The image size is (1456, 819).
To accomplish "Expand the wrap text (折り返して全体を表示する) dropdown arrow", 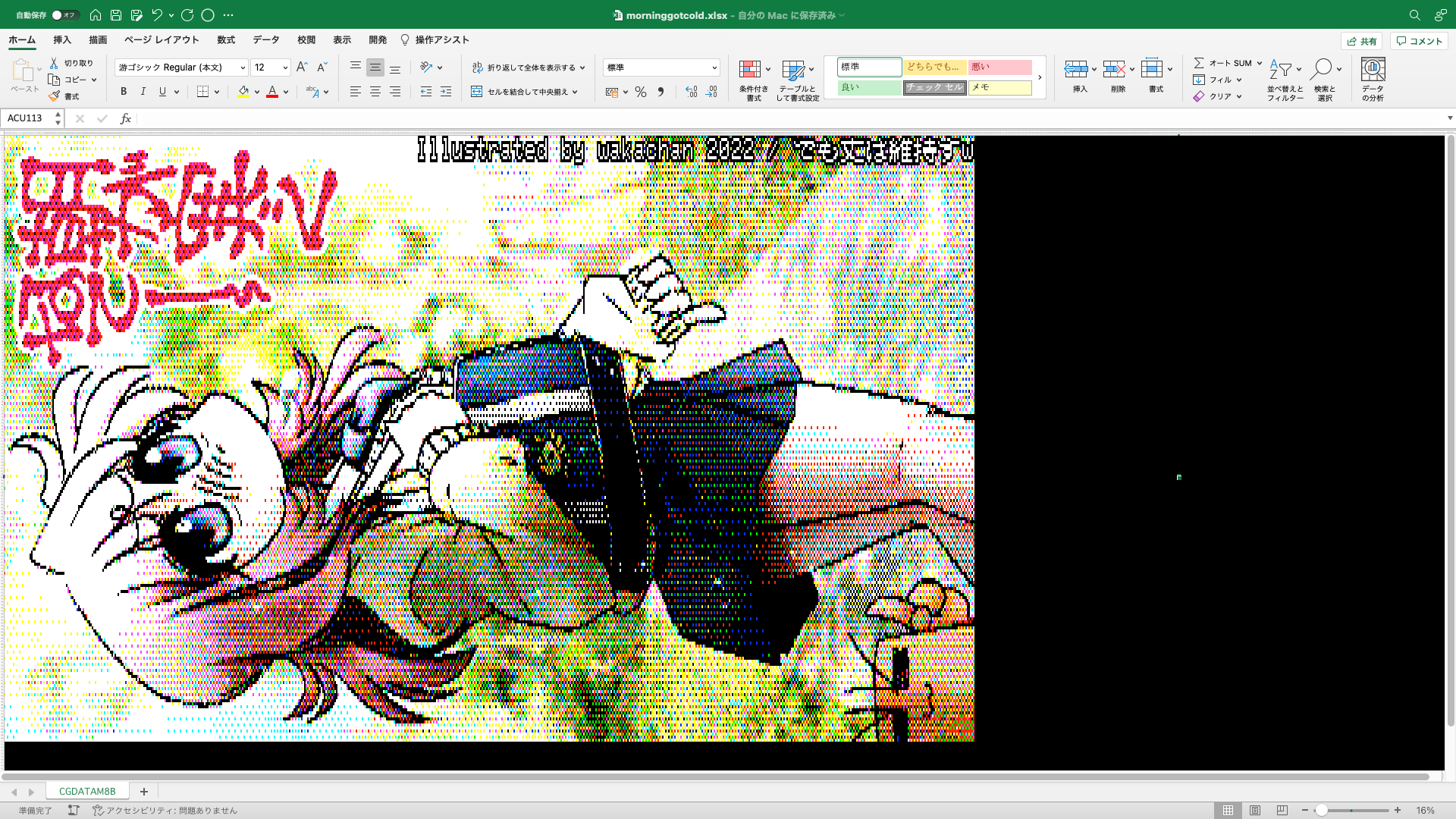I will click(x=582, y=67).
